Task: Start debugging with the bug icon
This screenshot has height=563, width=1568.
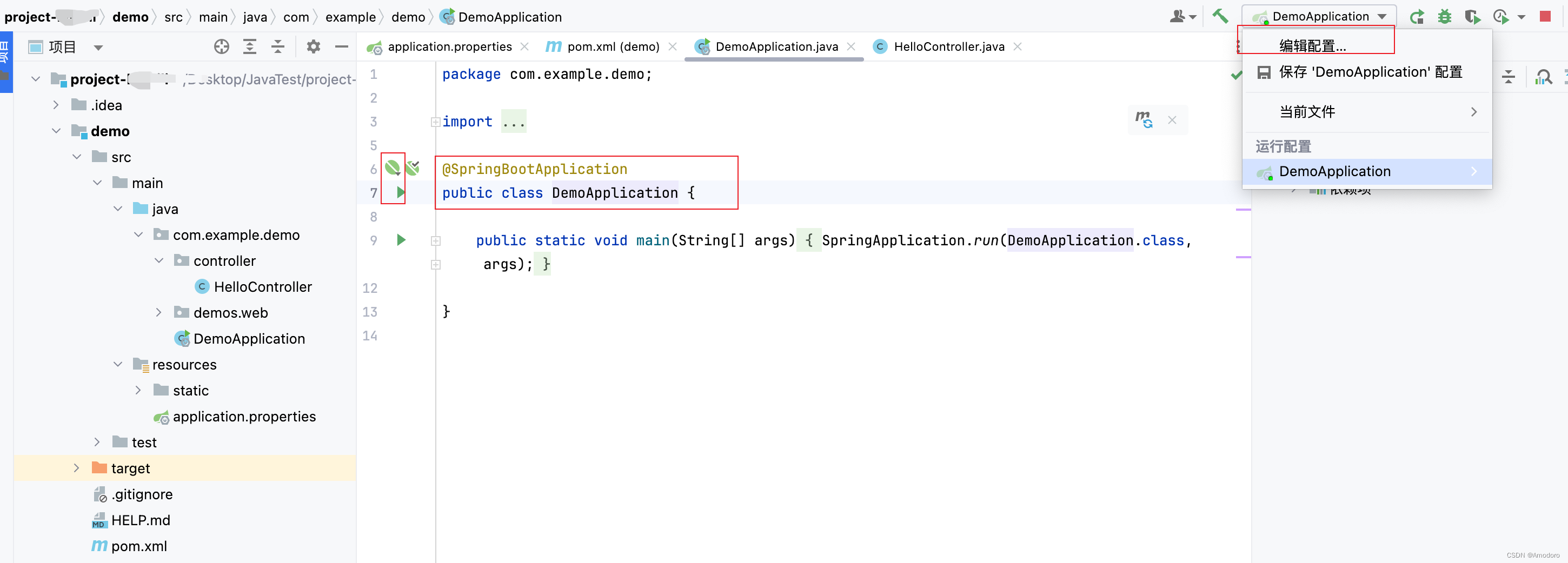Action: click(1444, 16)
